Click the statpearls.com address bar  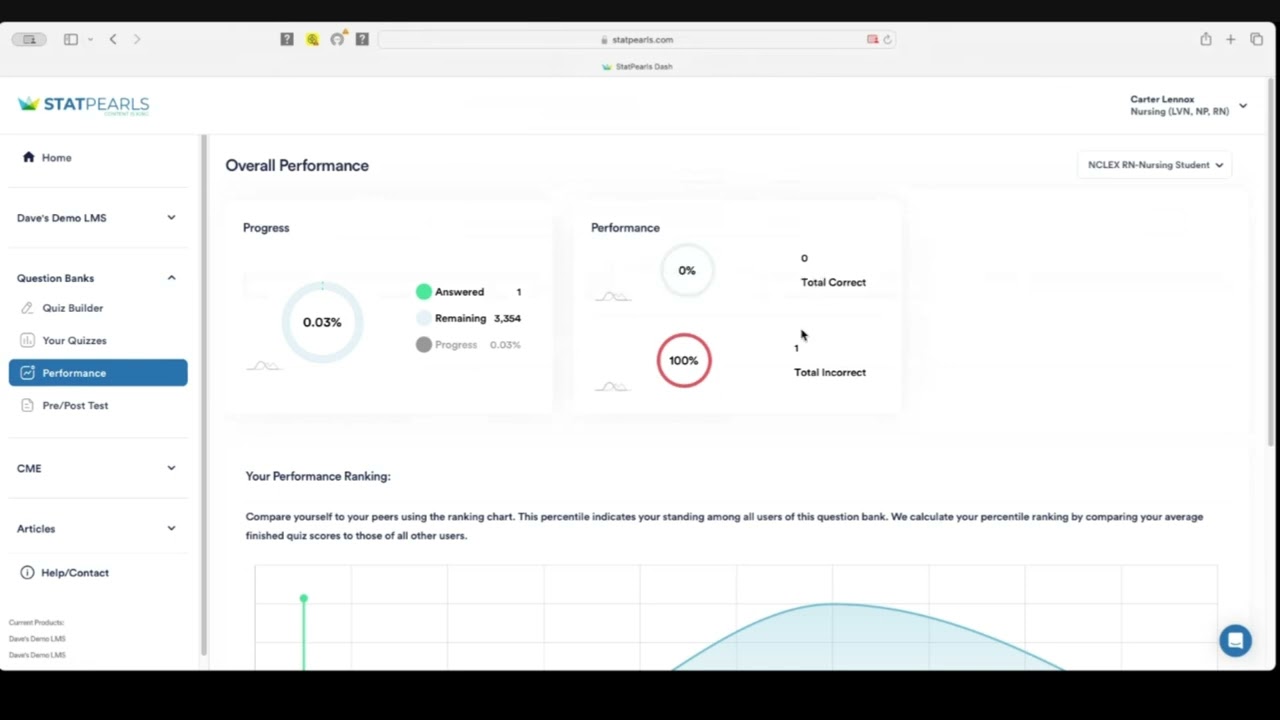point(637,40)
